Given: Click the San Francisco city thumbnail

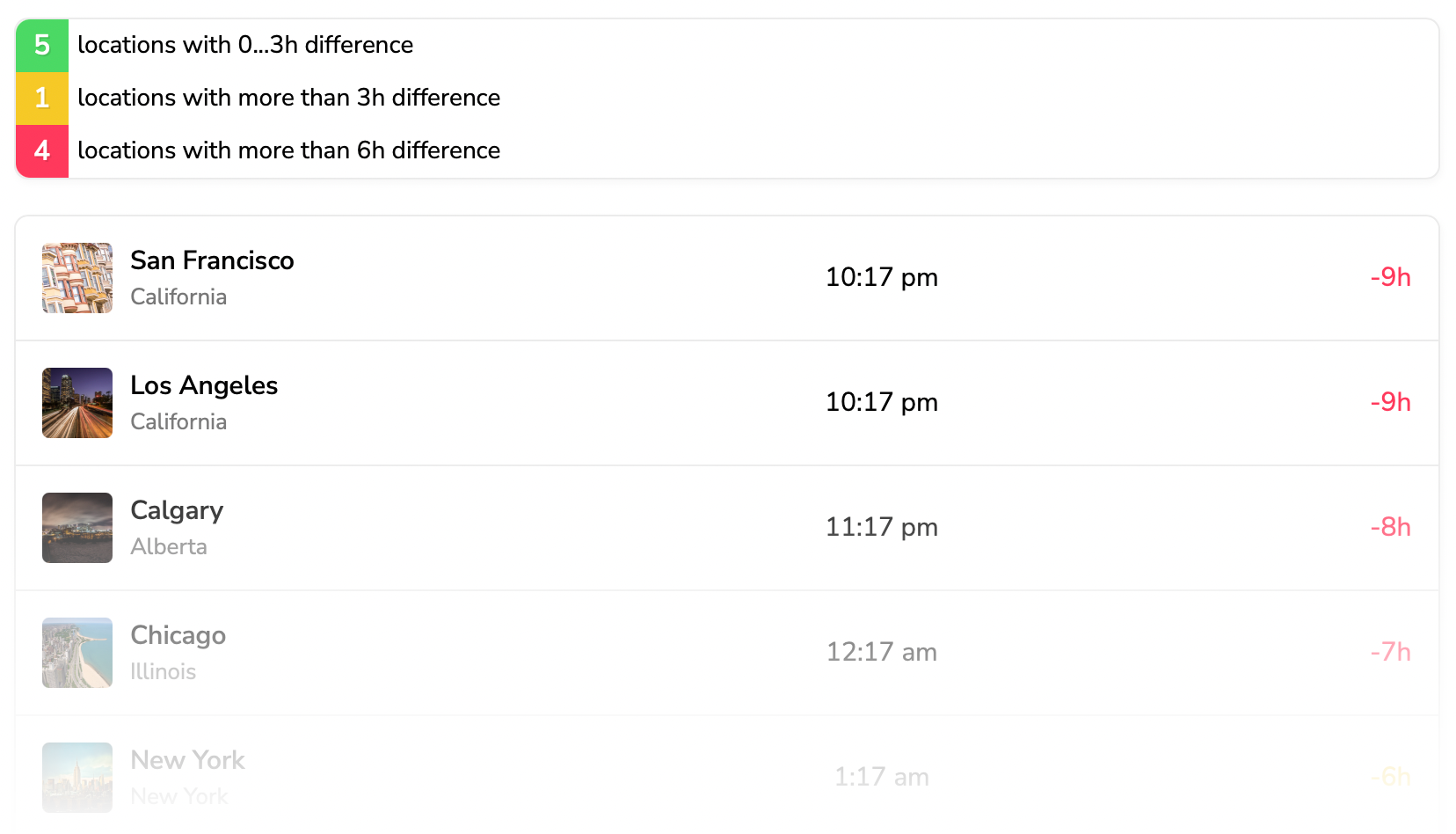Looking at the screenshot, I should click(x=77, y=278).
